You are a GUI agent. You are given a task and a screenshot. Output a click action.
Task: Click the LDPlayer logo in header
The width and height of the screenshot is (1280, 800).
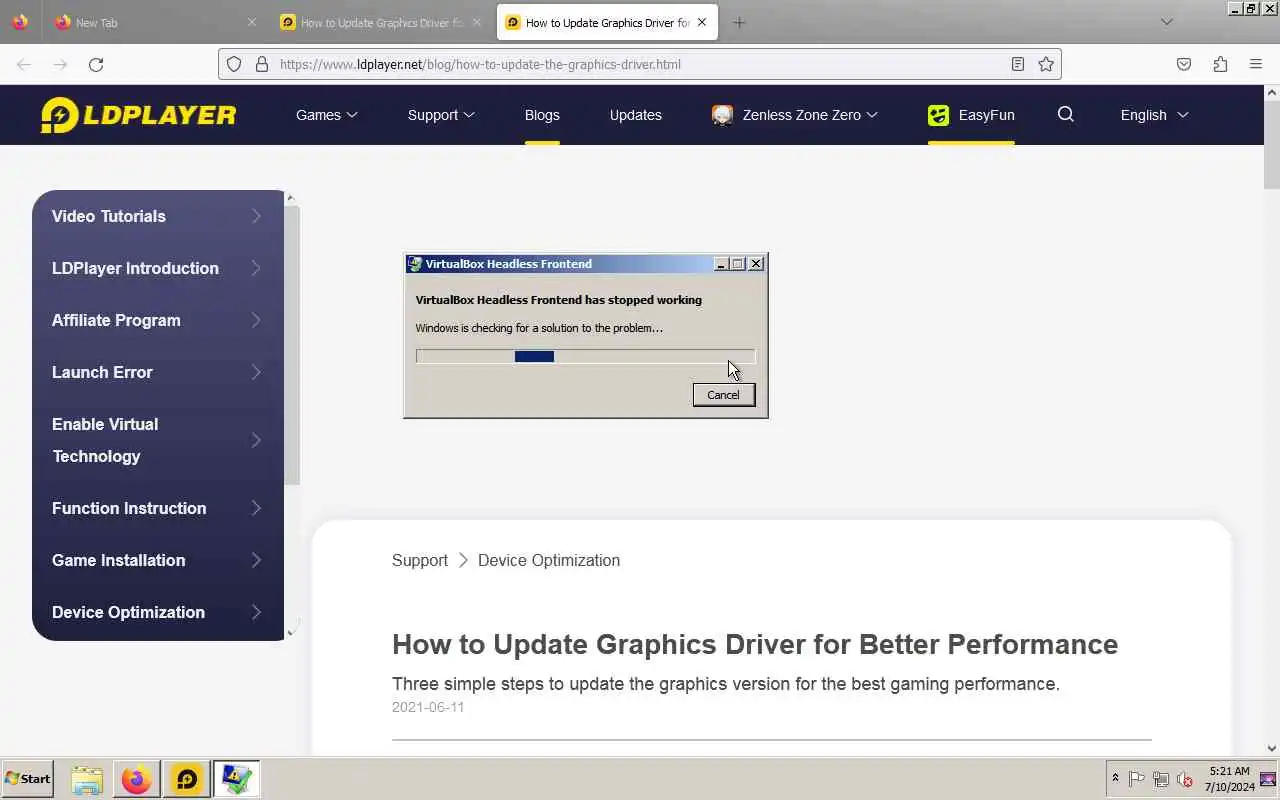pos(138,115)
